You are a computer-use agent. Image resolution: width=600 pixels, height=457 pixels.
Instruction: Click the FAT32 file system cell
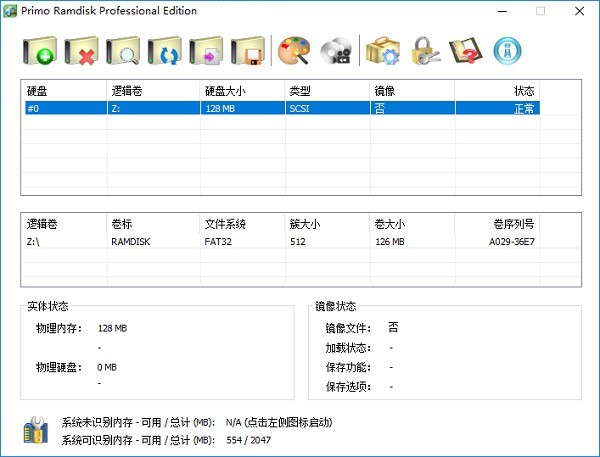click(x=218, y=242)
